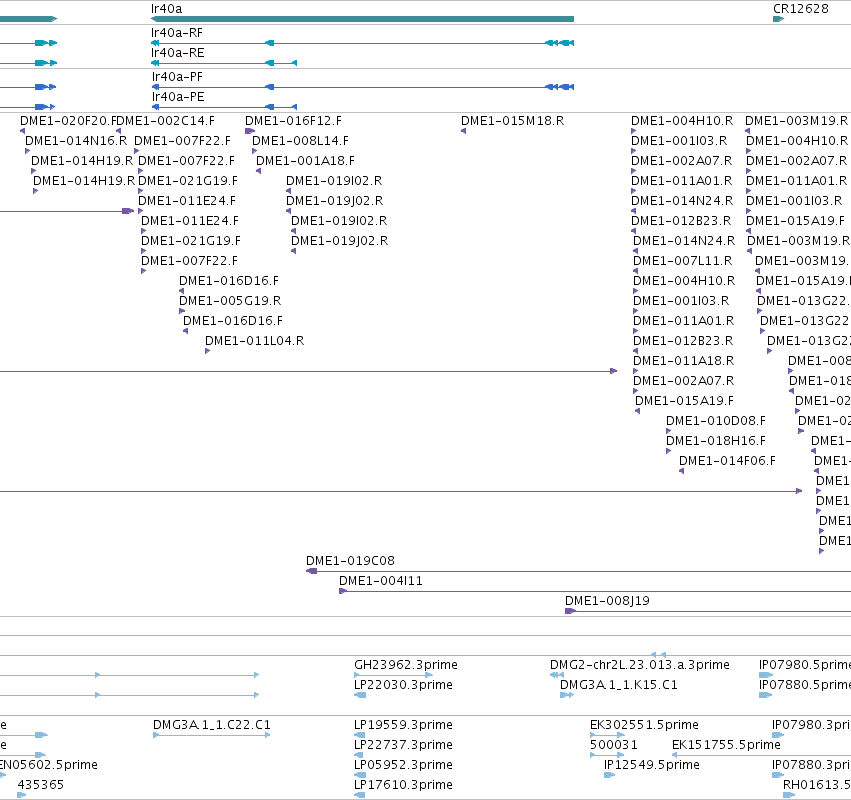The height and width of the screenshot is (800, 851).
Task: Click the DME1-016F12.F read arrow glyph
Action: tap(250, 131)
